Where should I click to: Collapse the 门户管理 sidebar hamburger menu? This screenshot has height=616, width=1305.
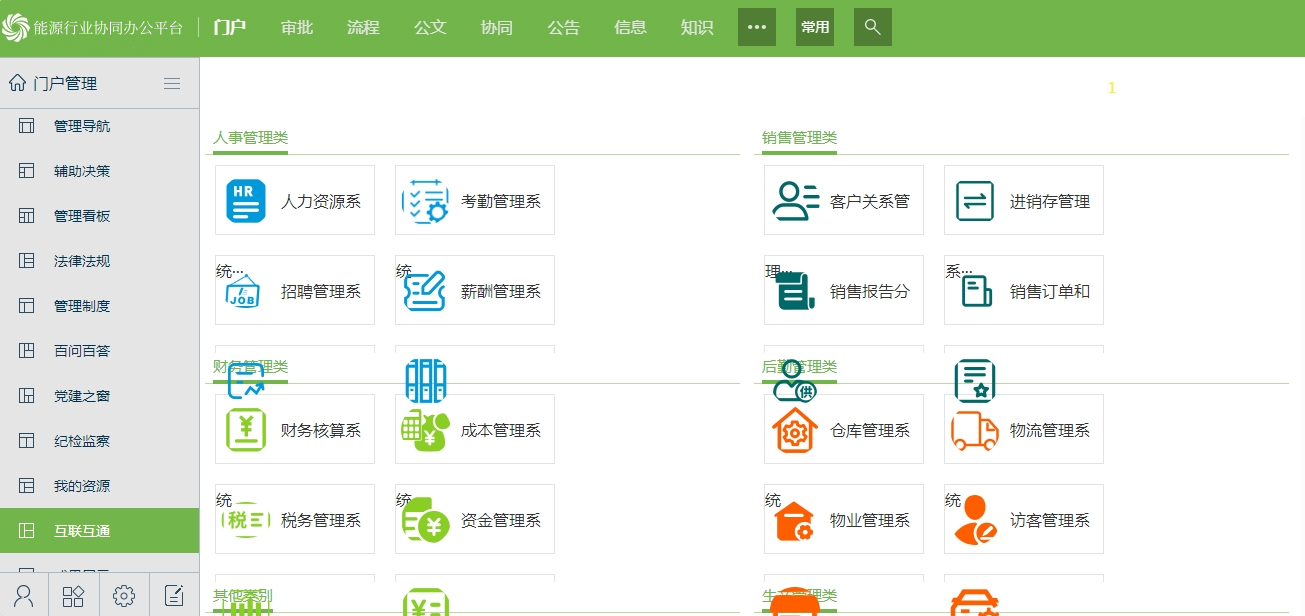172,84
